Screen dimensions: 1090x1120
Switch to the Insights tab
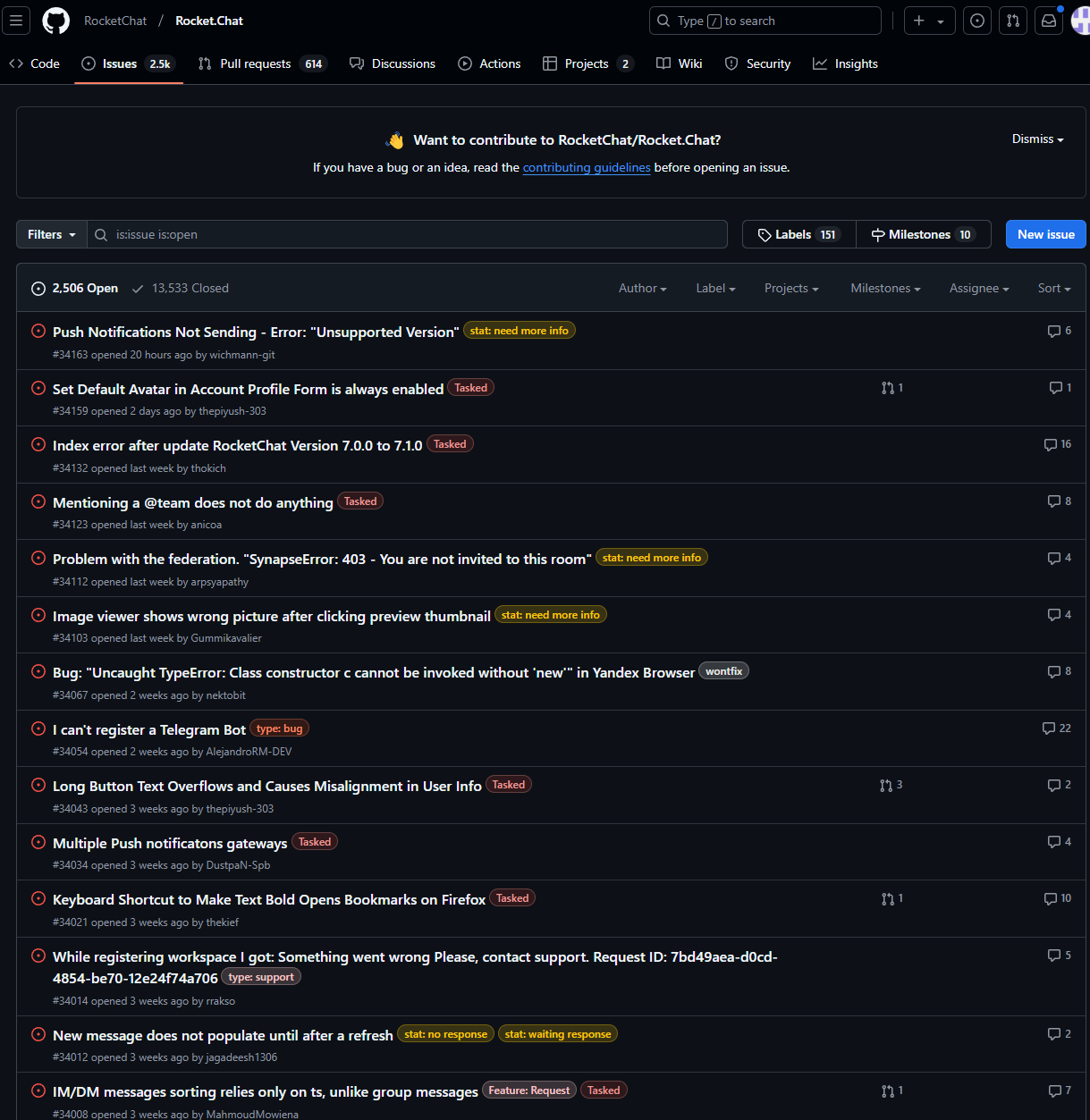(845, 63)
